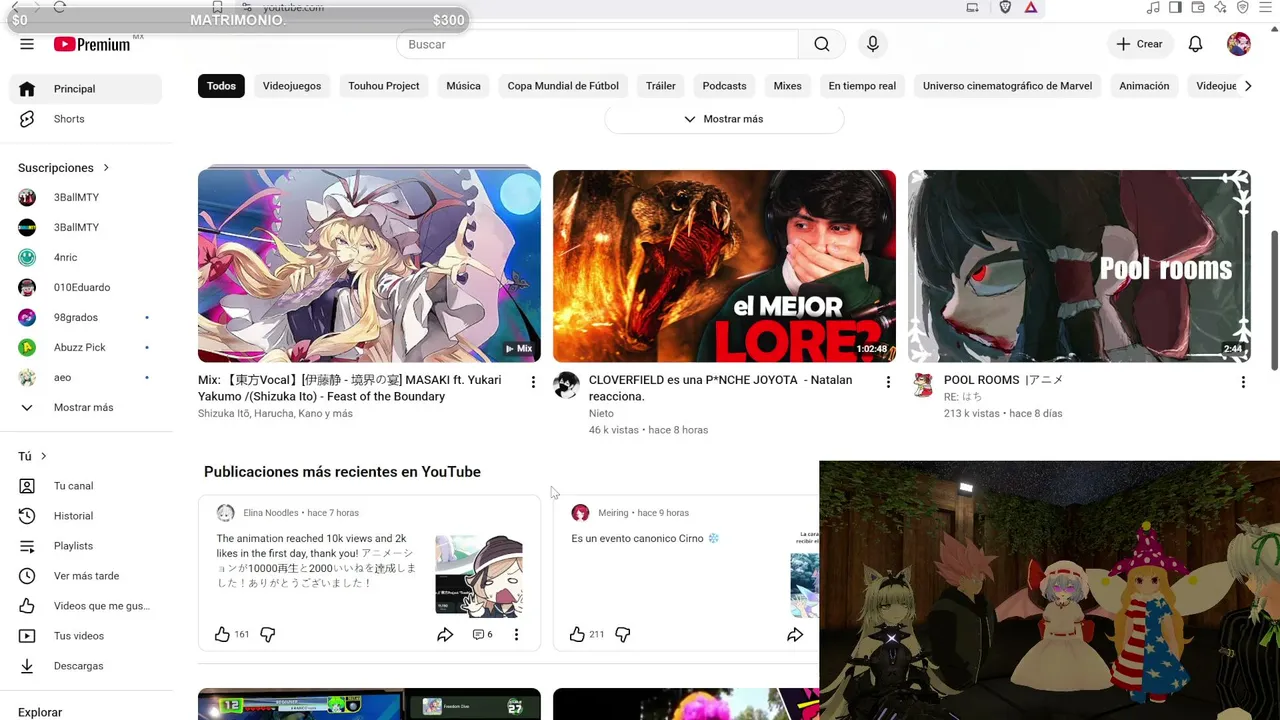Select the Touhou Project filter chip
The width and height of the screenshot is (1280, 720).
click(x=384, y=86)
